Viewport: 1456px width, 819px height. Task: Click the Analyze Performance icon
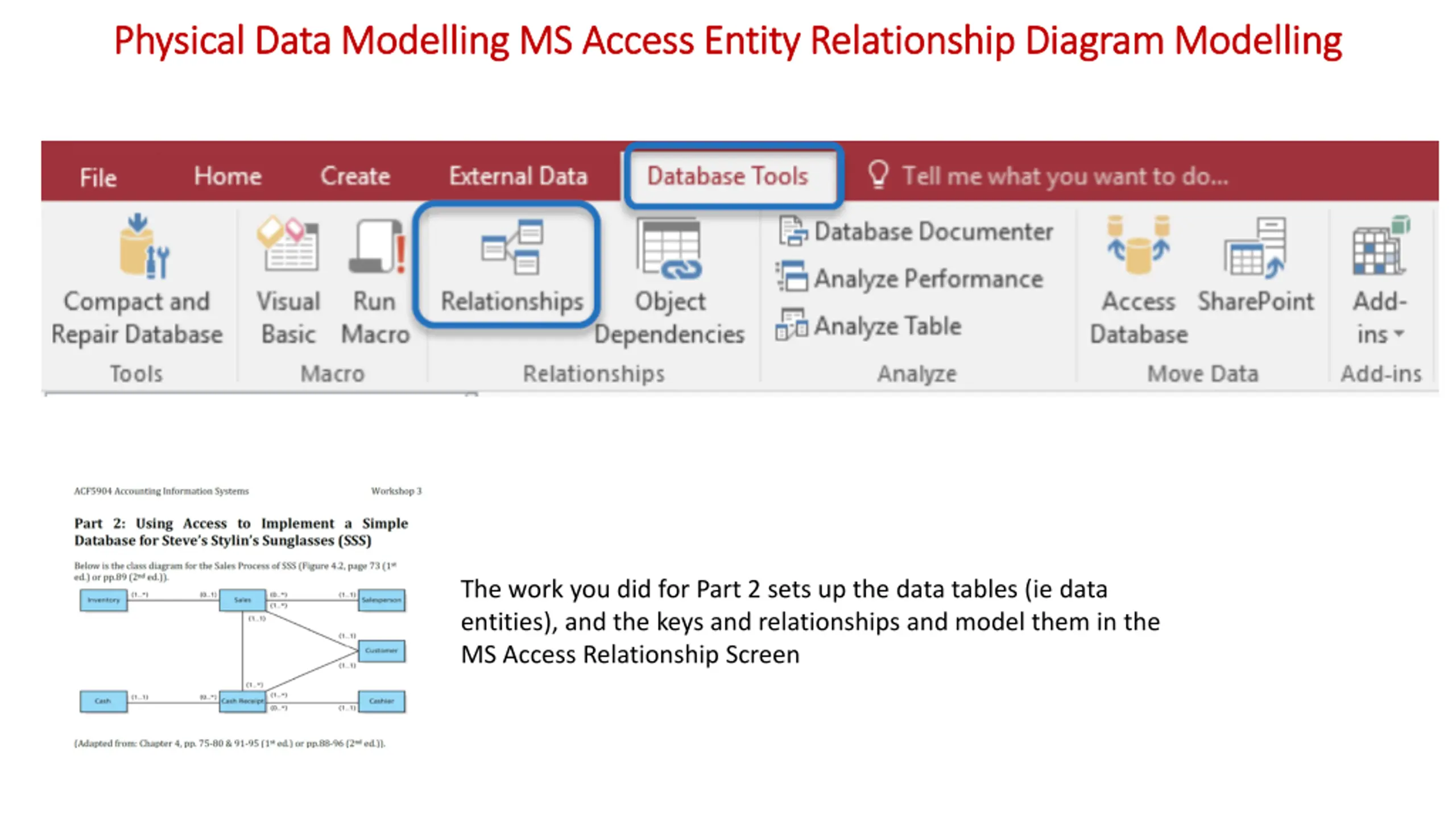click(x=792, y=277)
